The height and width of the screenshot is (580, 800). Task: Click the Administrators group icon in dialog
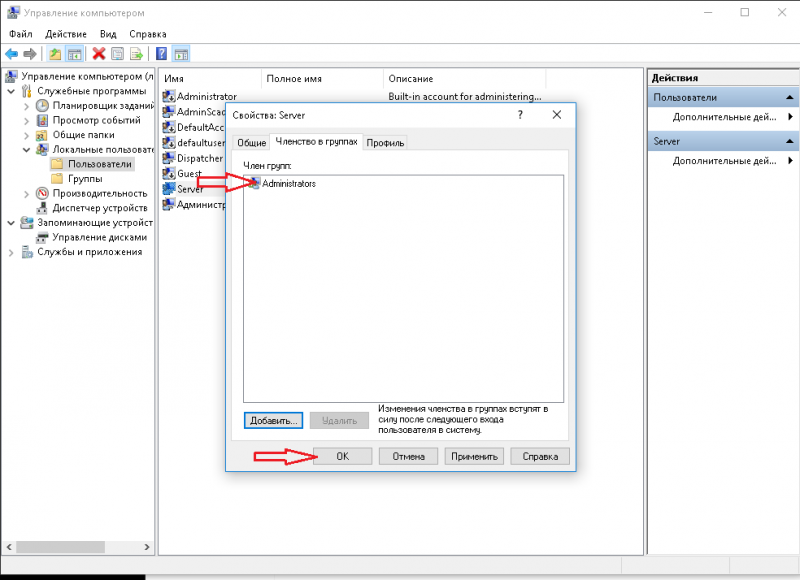coord(254,183)
